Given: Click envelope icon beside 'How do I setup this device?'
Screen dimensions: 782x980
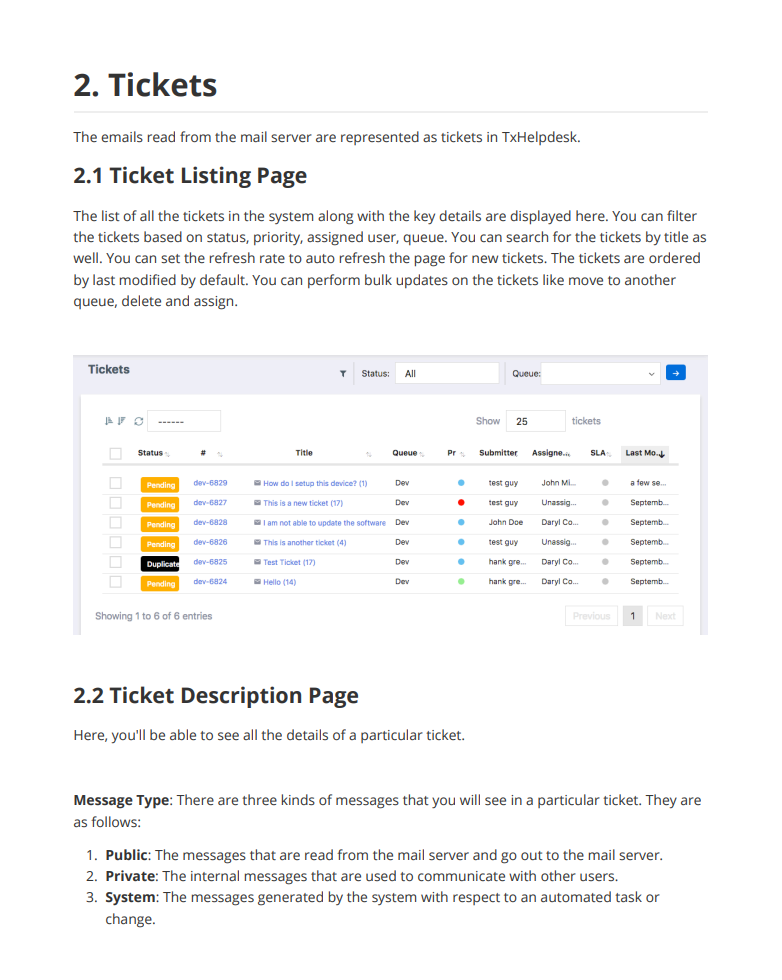Looking at the screenshot, I should tap(258, 483).
